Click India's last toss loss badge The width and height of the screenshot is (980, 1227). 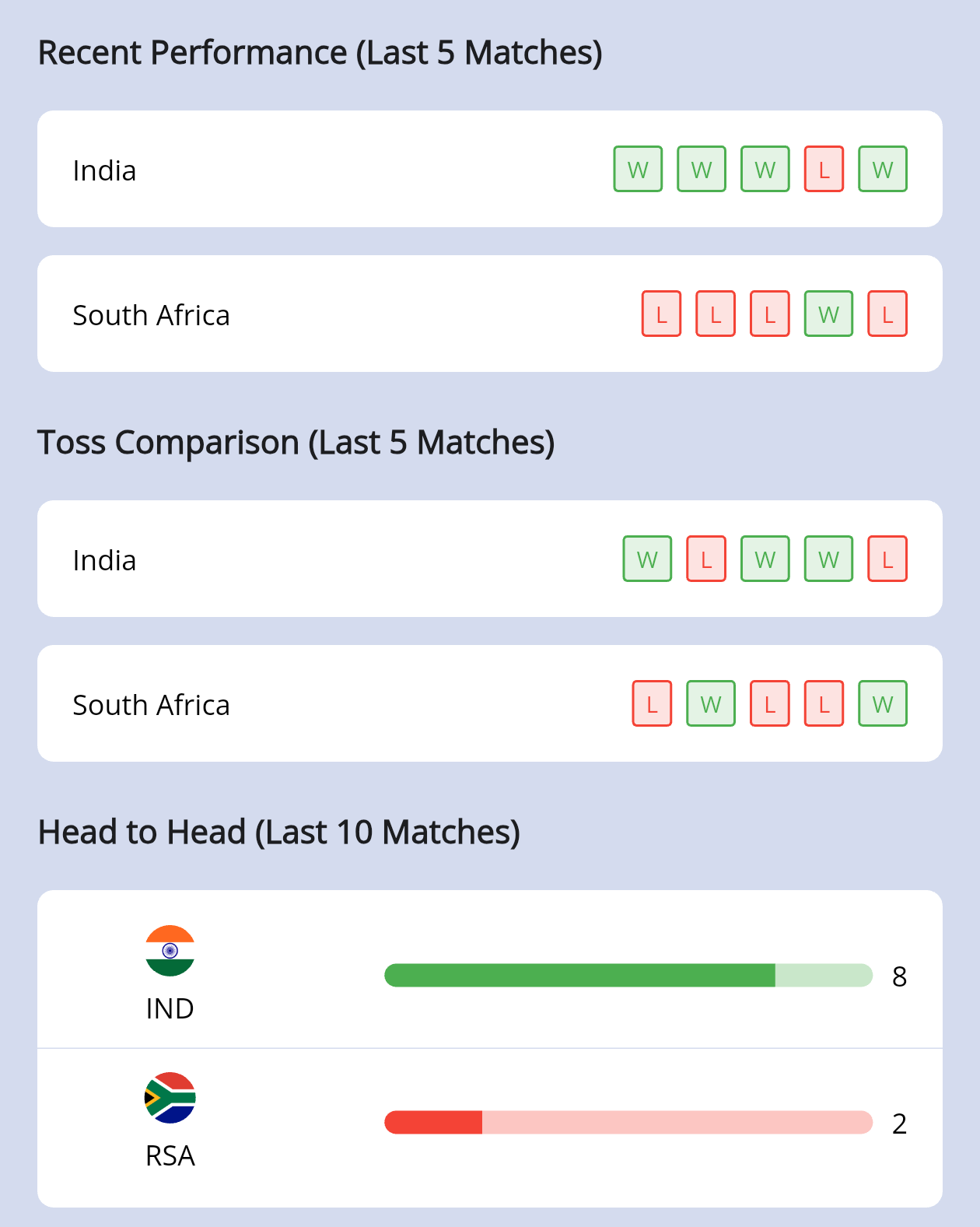[887, 559]
